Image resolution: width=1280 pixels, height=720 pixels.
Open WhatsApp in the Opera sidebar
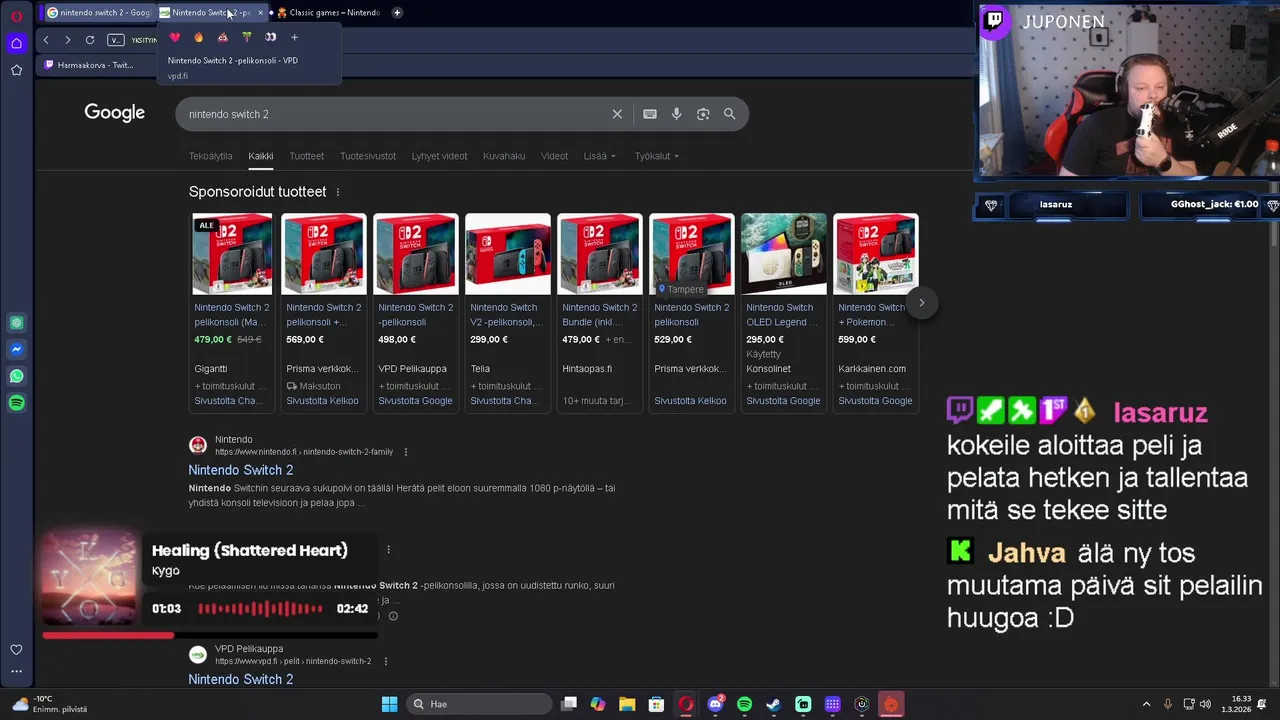[x=16, y=376]
